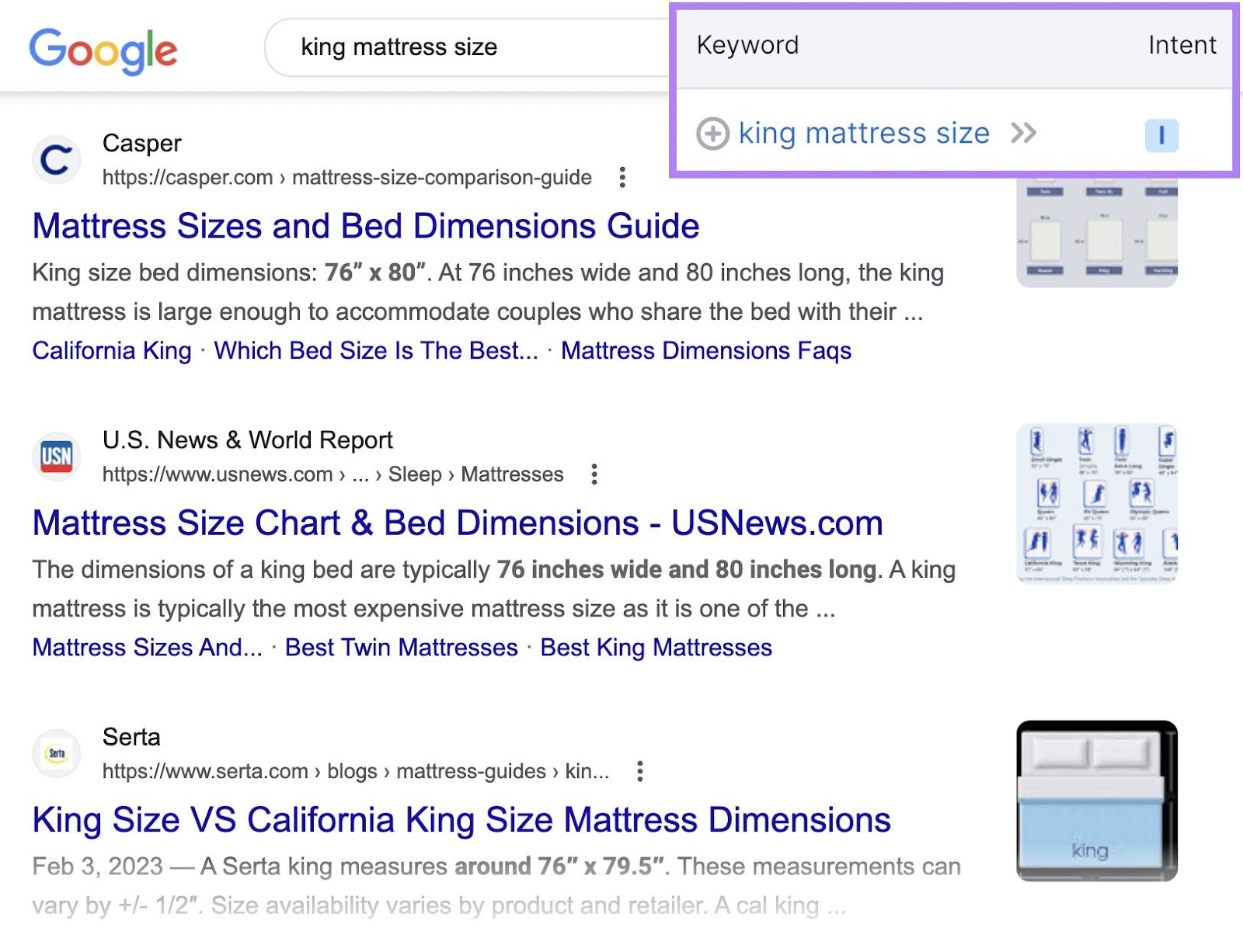Screen dimensions: 1243x952
Task: Click the serta.com URL breadcrumb
Action: click(356, 771)
